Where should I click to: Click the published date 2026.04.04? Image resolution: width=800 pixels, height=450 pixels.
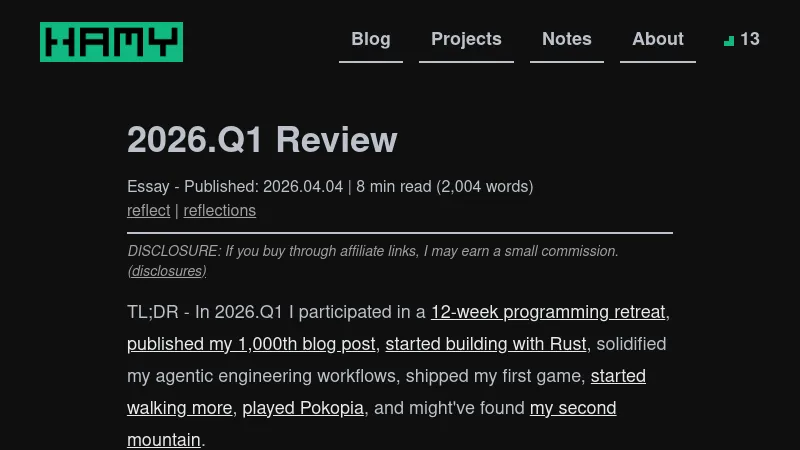coord(303,186)
